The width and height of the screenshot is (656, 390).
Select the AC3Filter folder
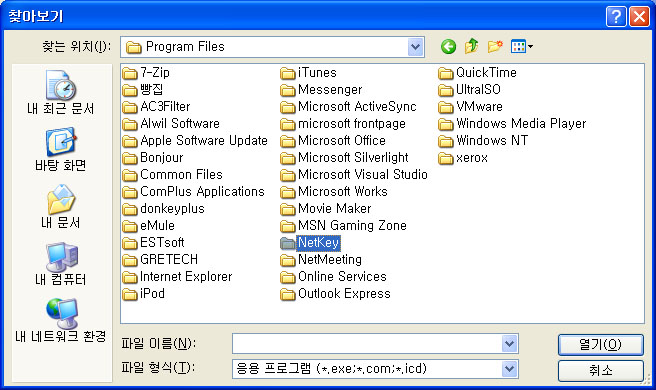pos(156,107)
